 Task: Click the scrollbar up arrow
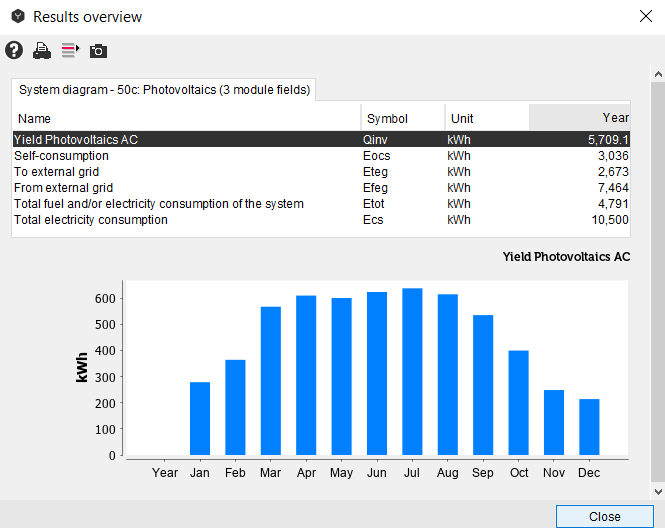[x=657, y=75]
